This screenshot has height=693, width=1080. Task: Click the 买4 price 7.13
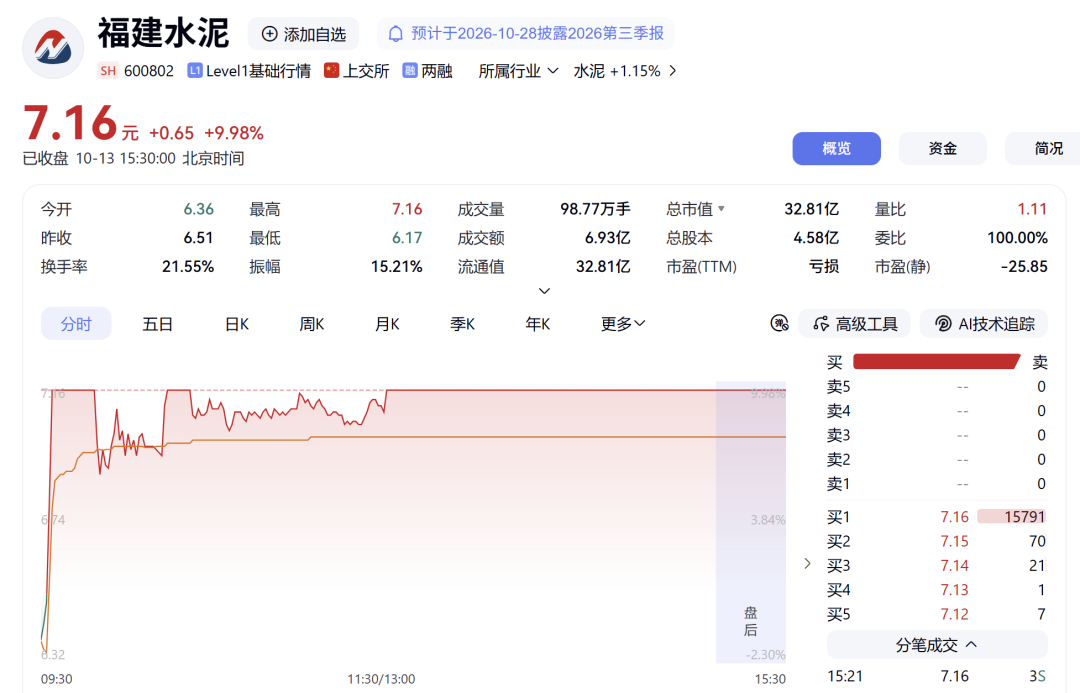coord(954,590)
